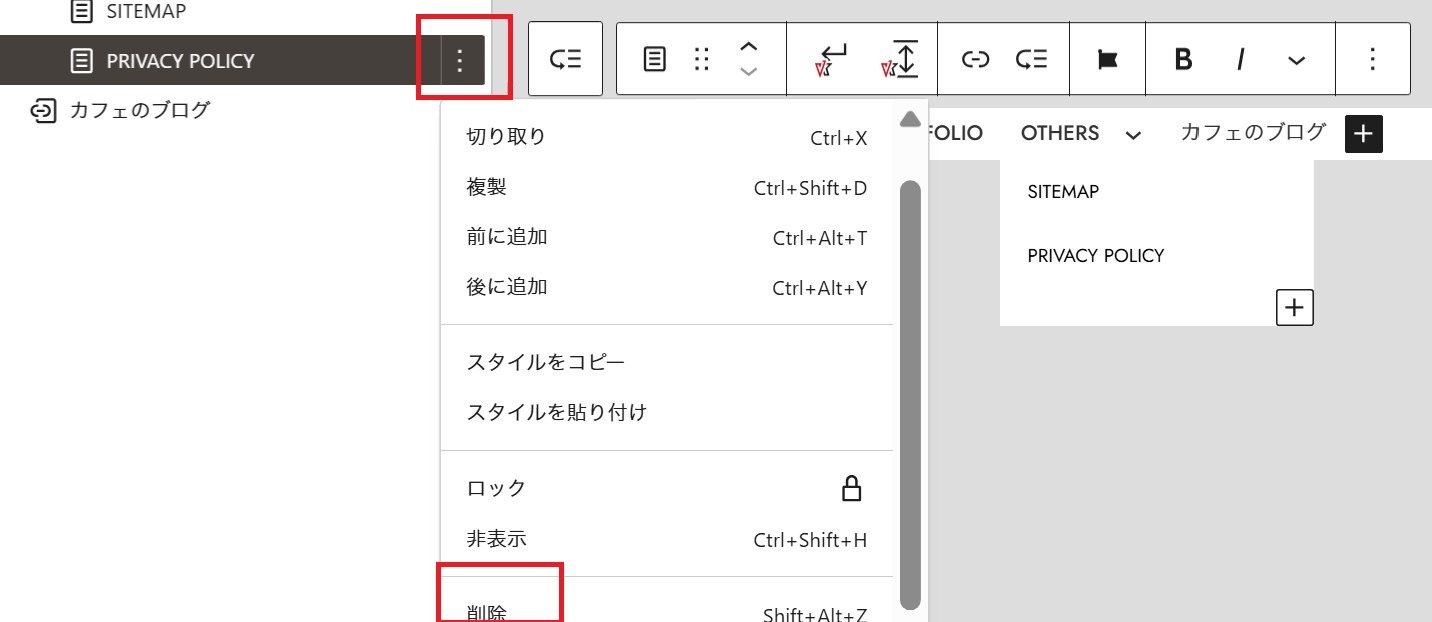Choose 切り取り from the context menu
This screenshot has height=622, width=1432.
(x=667, y=137)
